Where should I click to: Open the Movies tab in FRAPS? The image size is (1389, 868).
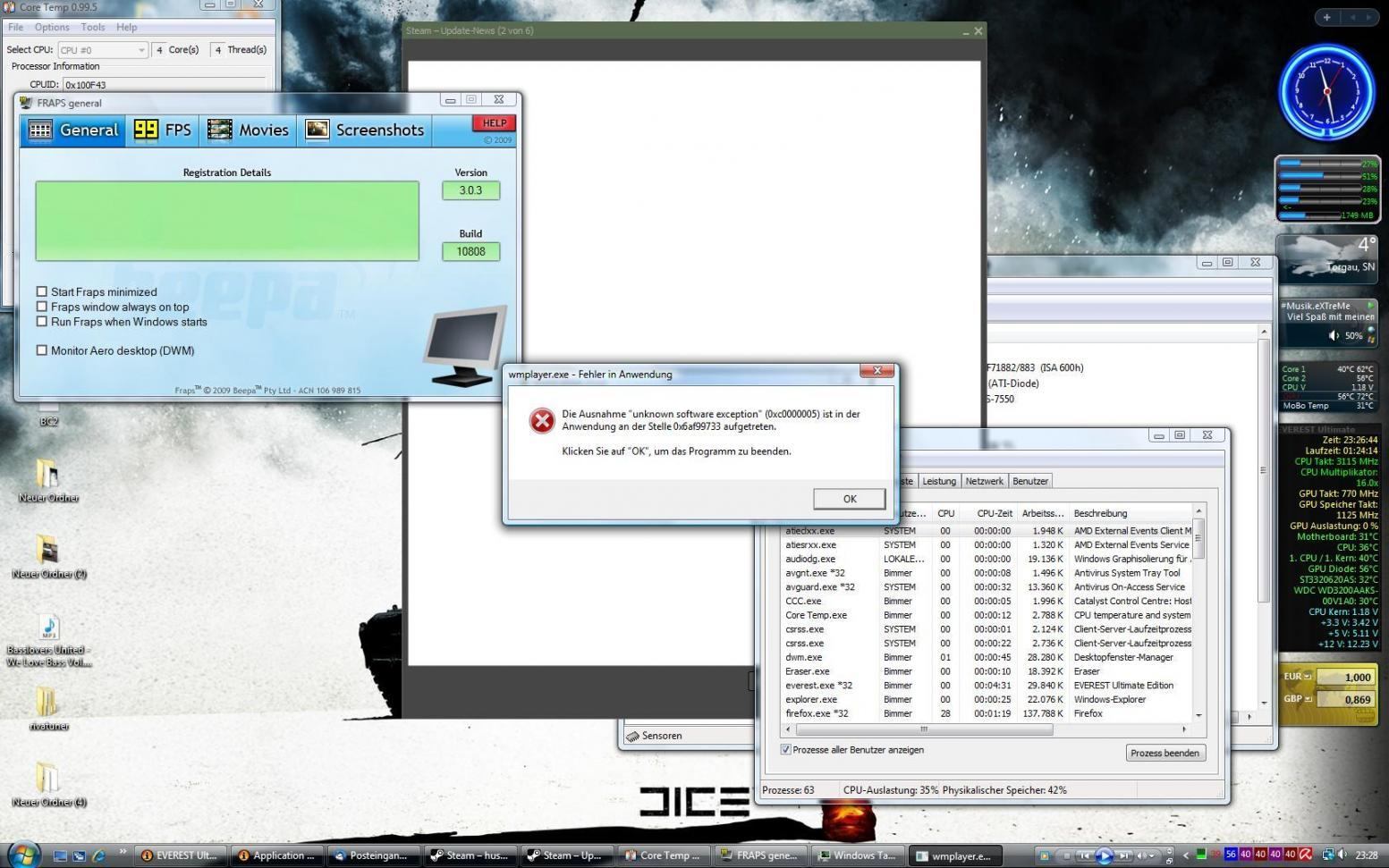(247, 131)
